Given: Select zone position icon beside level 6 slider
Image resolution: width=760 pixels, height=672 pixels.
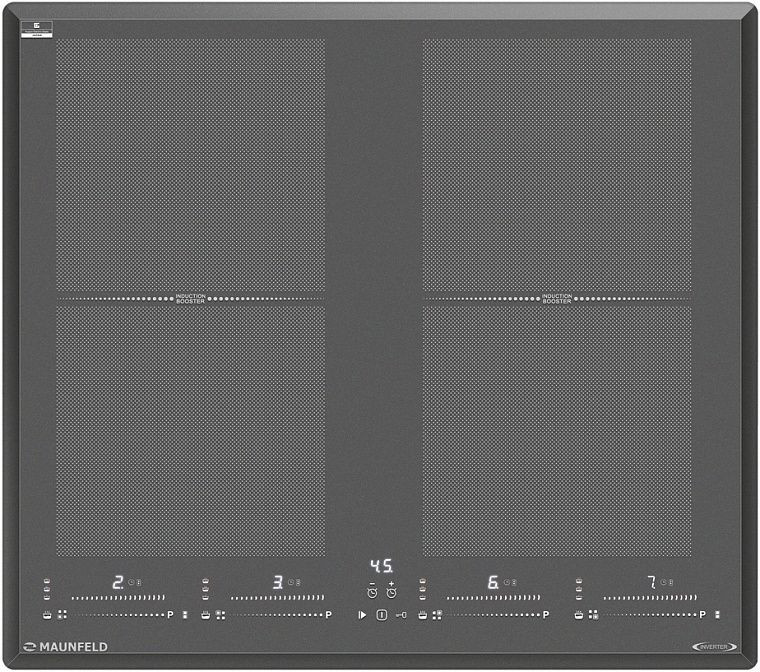Looking at the screenshot, I should [x=437, y=615].
